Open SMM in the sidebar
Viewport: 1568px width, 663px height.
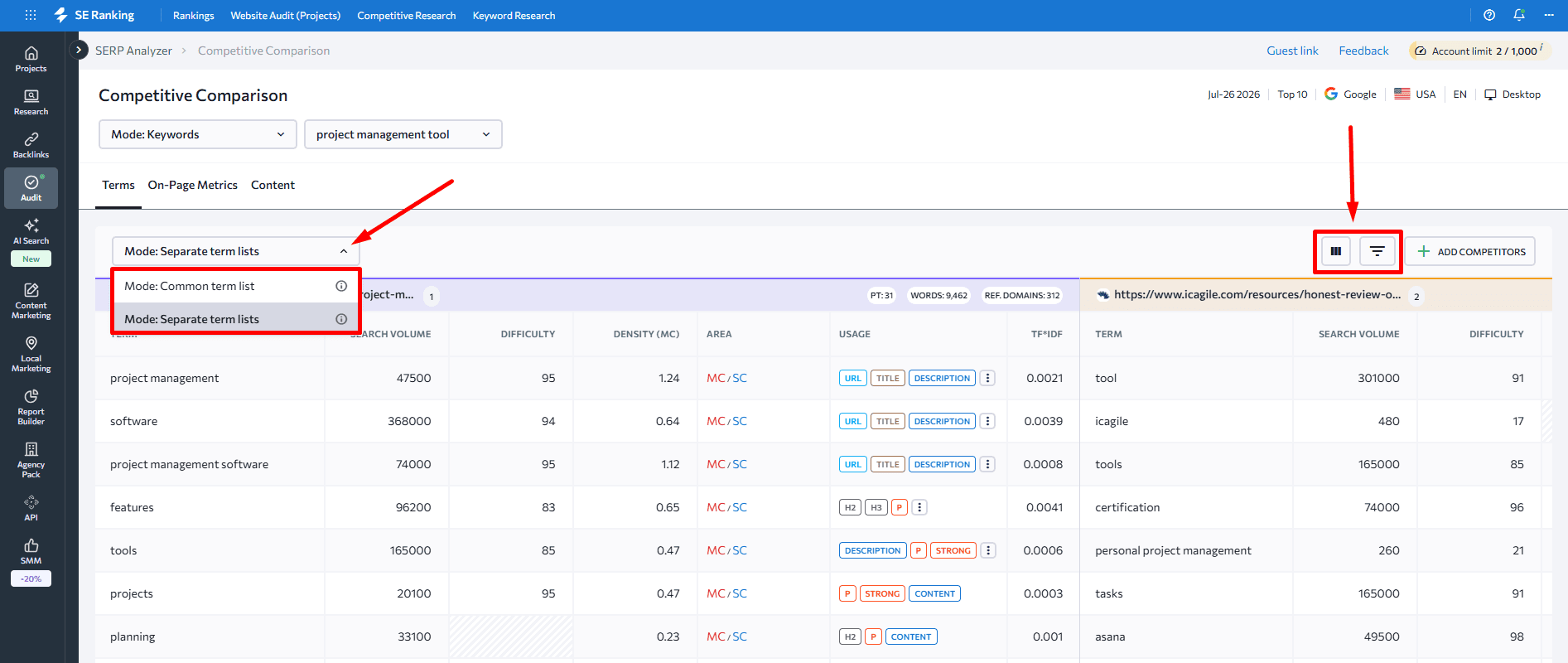click(31, 552)
